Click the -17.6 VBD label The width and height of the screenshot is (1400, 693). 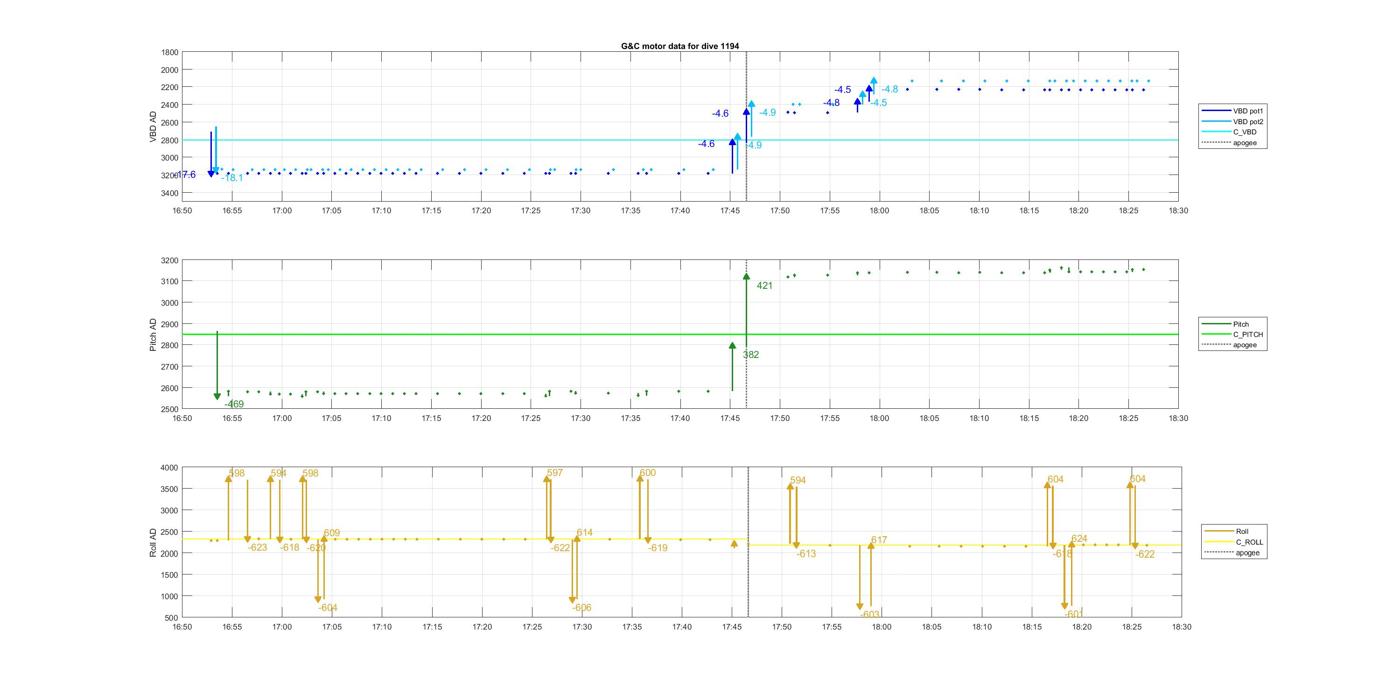[x=186, y=175]
